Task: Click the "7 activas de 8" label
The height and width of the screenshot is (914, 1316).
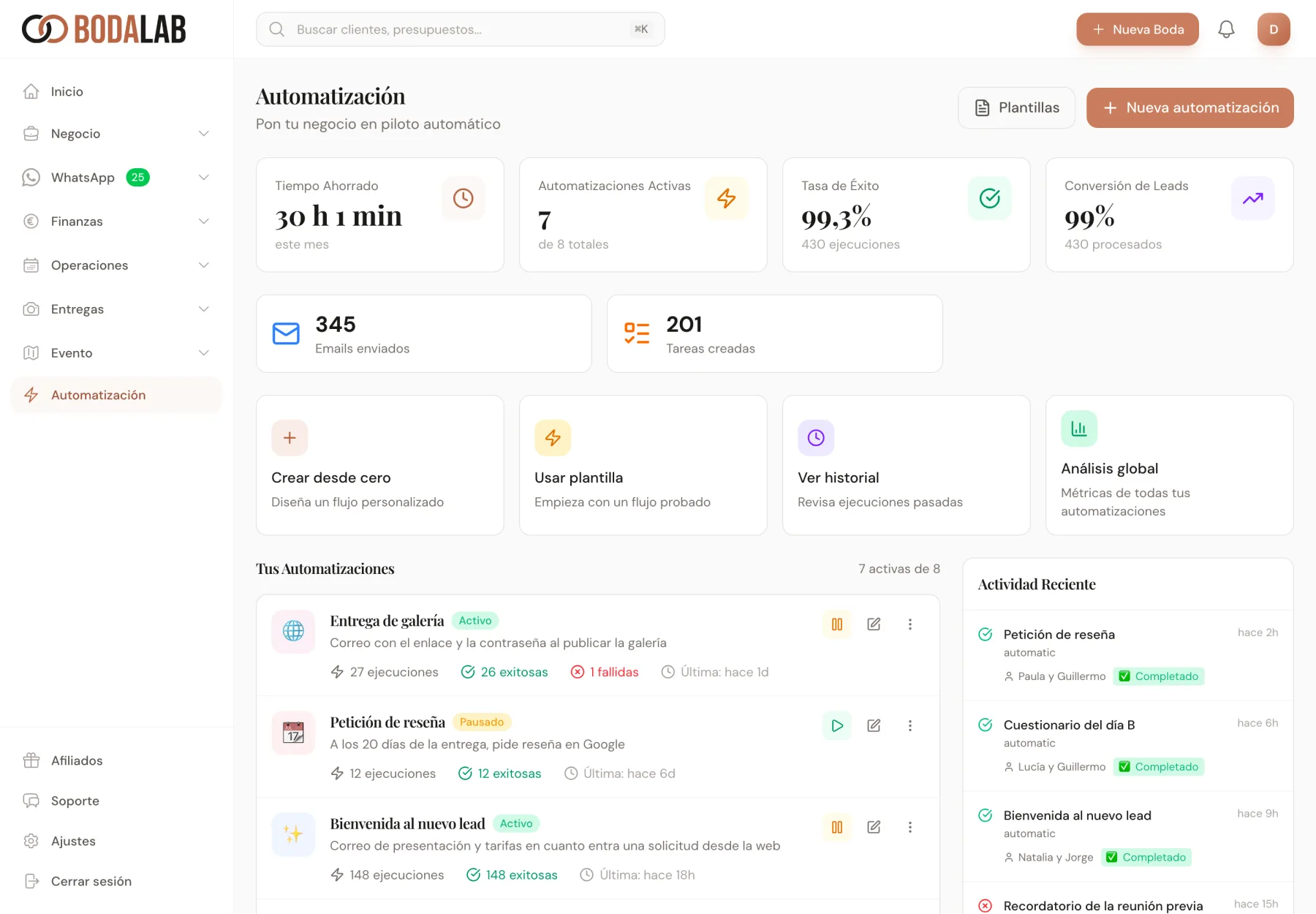Action: 899,569
